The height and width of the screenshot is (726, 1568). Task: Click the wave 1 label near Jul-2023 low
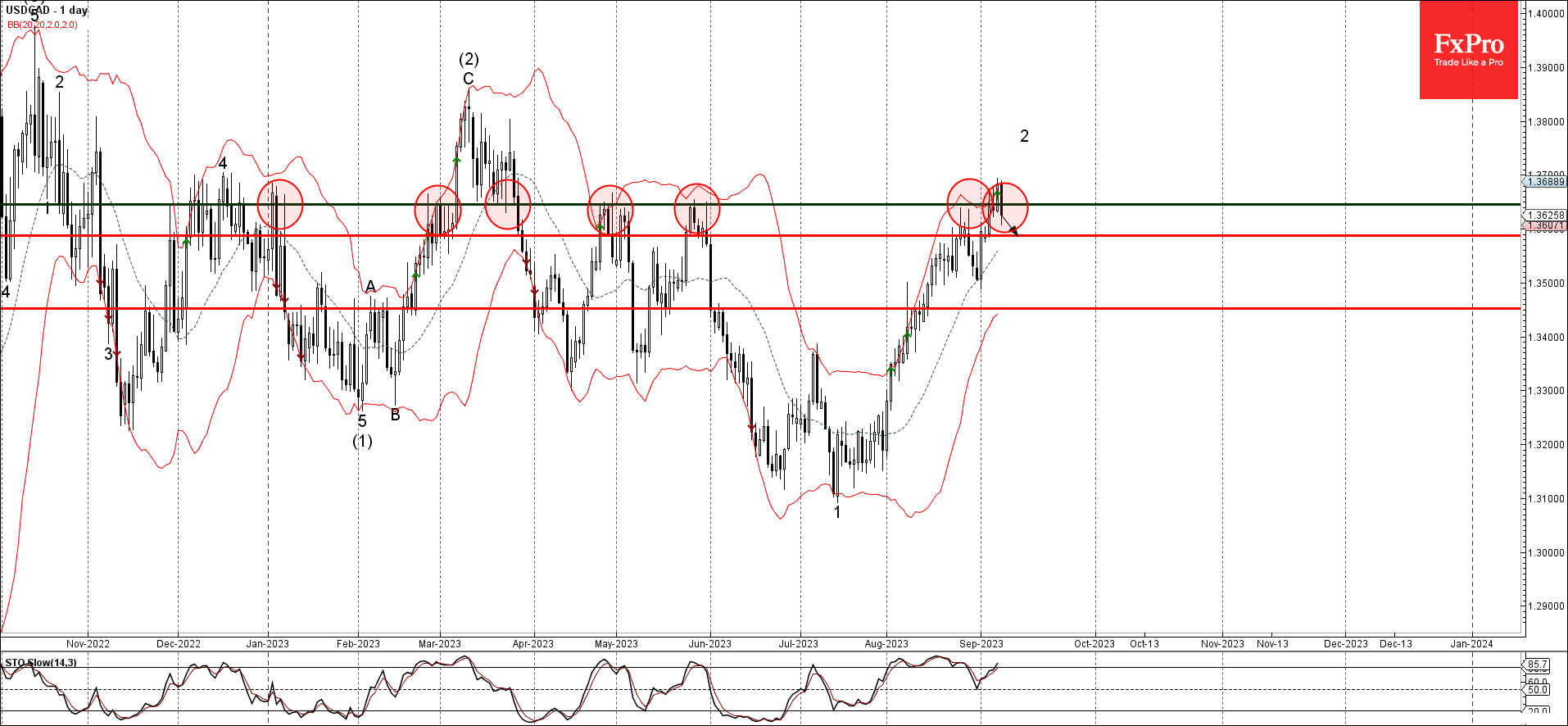tap(837, 512)
